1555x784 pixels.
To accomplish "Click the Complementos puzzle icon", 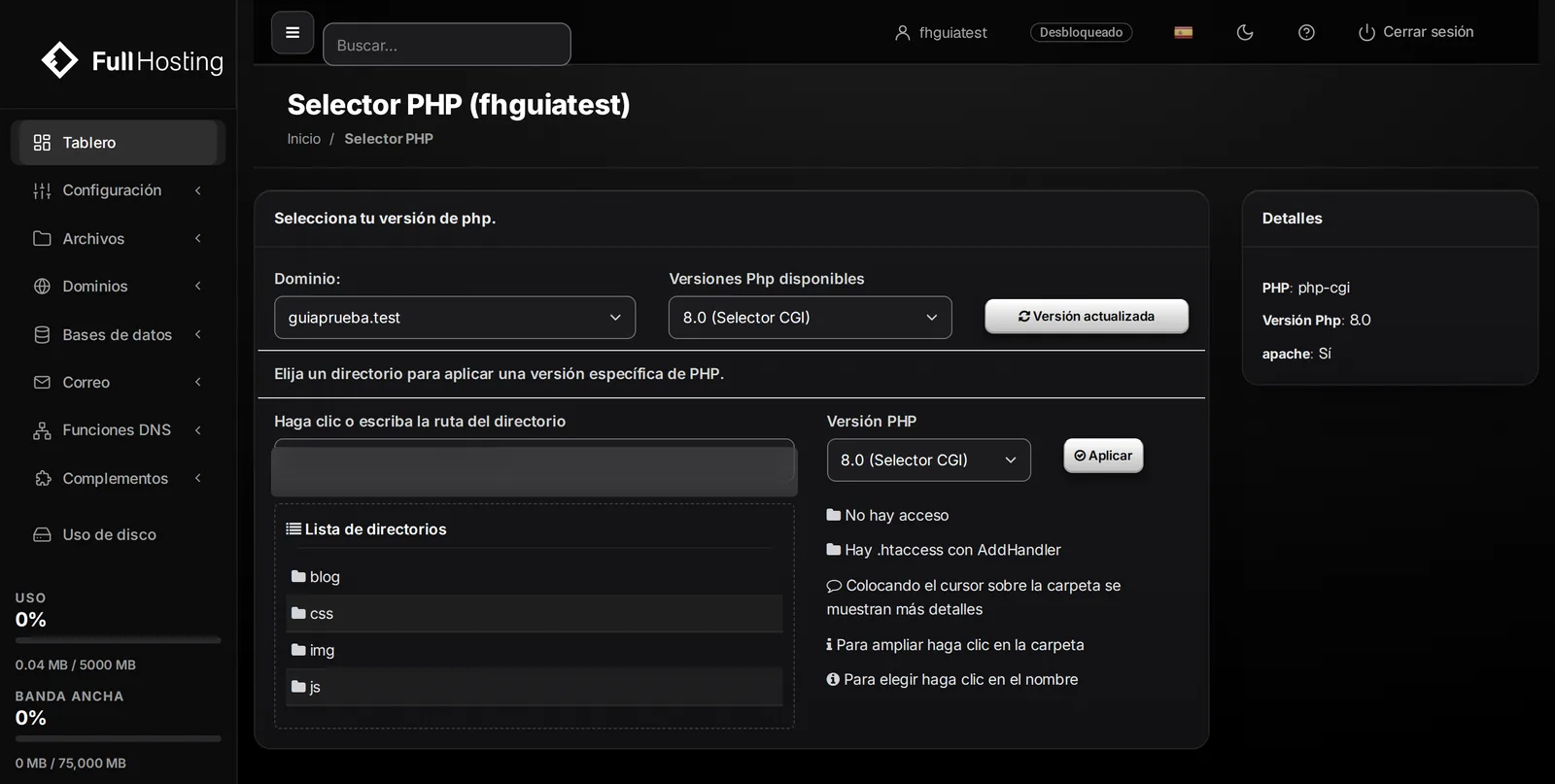I will [x=42, y=478].
